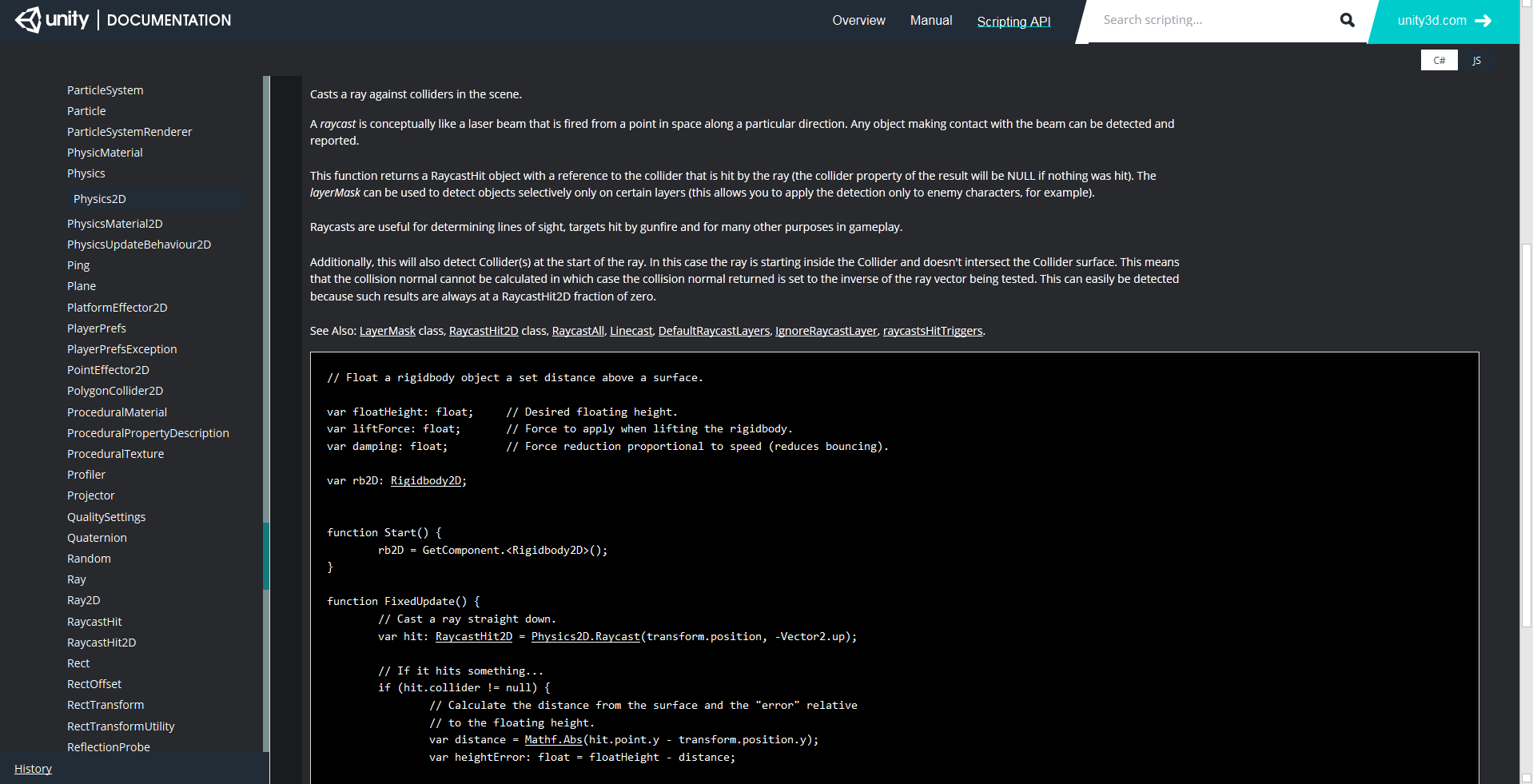Open the Linecast link in See Also
Image resolution: width=1533 pixels, height=784 pixels.
[x=631, y=330]
